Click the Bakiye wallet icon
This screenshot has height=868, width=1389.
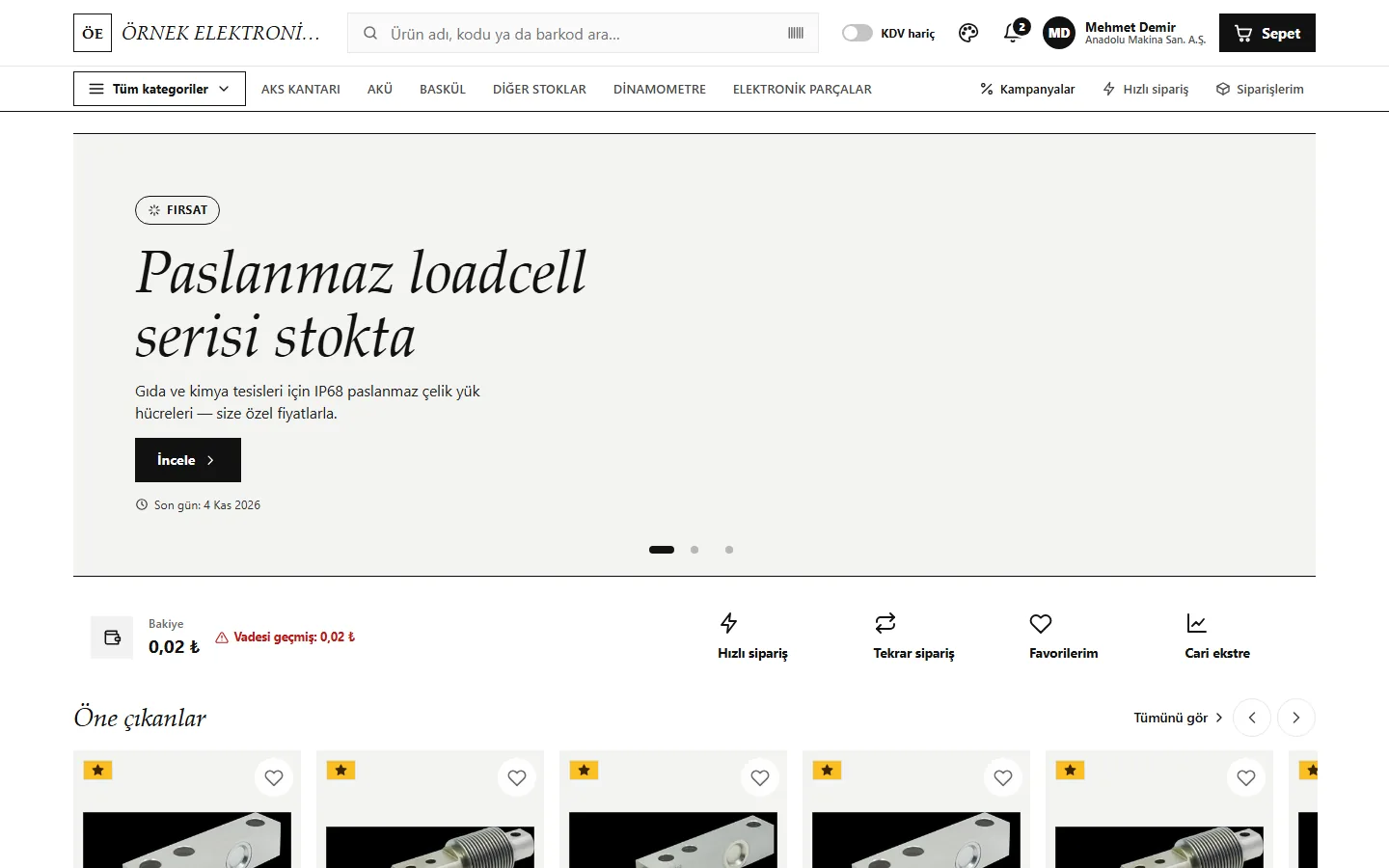pyautogui.click(x=112, y=637)
